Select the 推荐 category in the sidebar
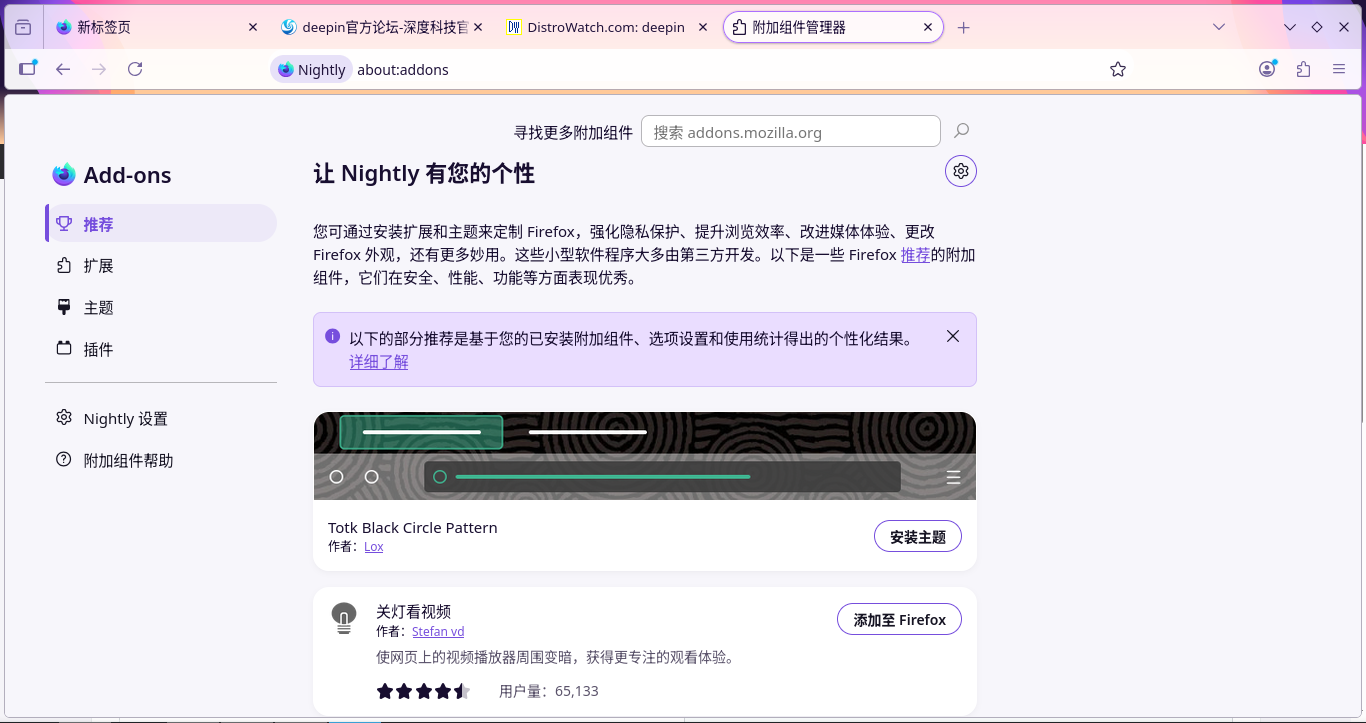The height and width of the screenshot is (723, 1366). click(161, 223)
